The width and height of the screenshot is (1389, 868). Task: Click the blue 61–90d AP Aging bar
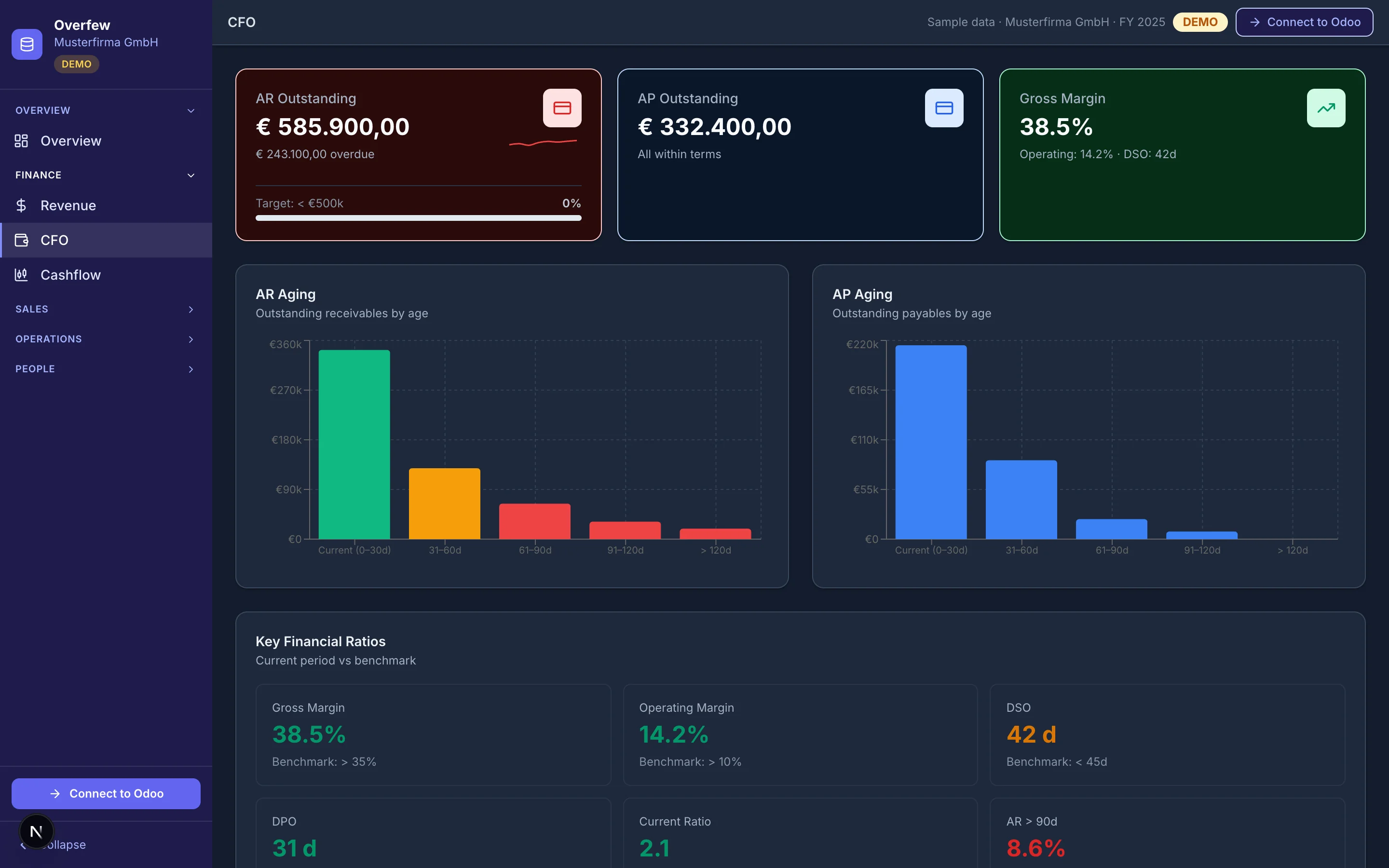click(x=1112, y=529)
